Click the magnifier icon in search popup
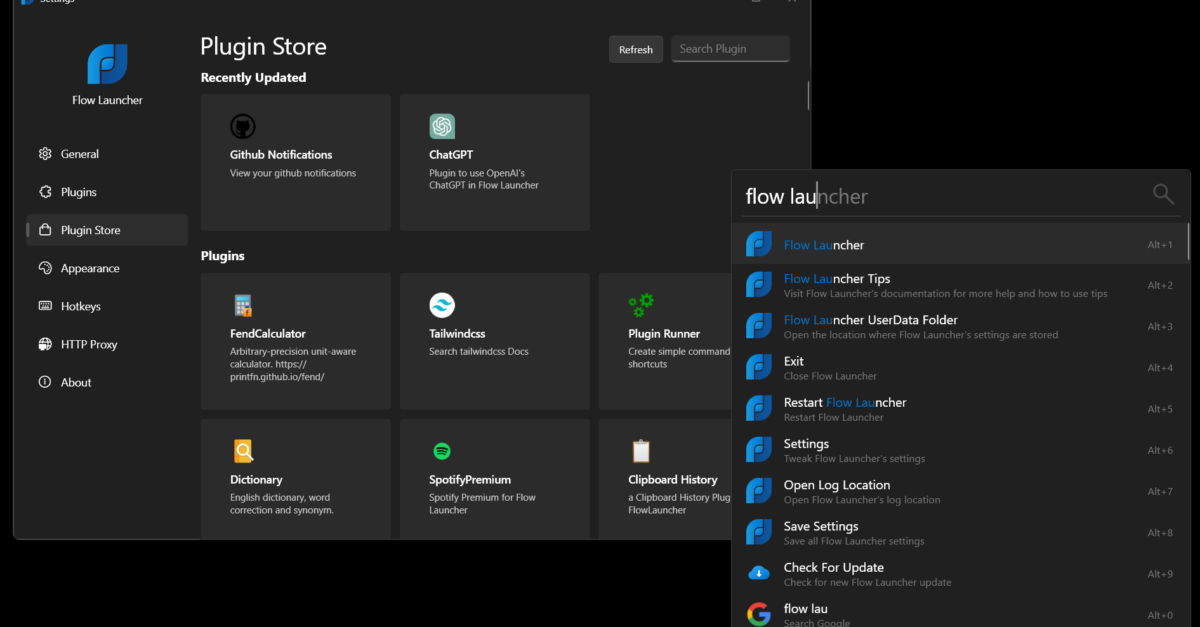This screenshot has height=627, width=1200. coord(1163,194)
